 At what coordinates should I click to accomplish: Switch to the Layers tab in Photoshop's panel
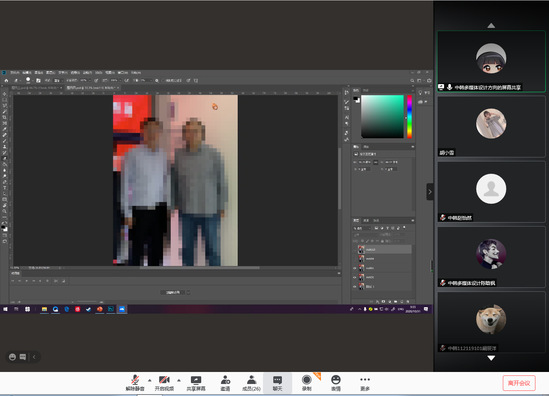(356, 220)
